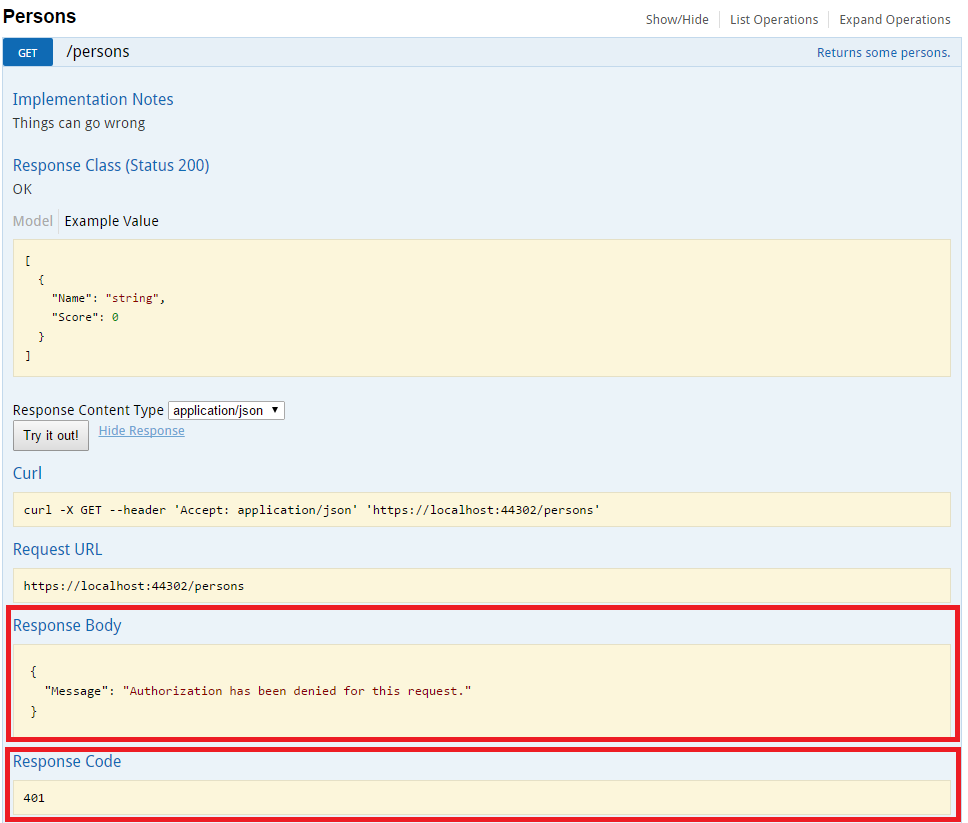Image resolution: width=968 pixels, height=823 pixels.
Task: Click the Persons section heading
Action: [40, 17]
